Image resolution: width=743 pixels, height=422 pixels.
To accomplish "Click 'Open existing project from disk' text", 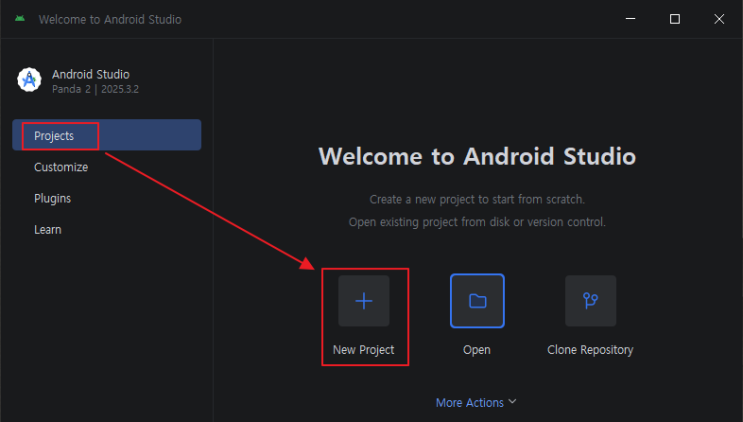I will click(x=477, y=222).
